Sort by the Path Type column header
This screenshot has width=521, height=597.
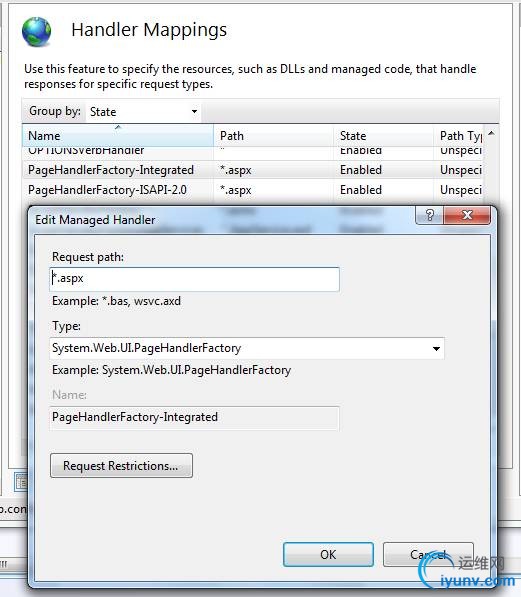[459, 136]
